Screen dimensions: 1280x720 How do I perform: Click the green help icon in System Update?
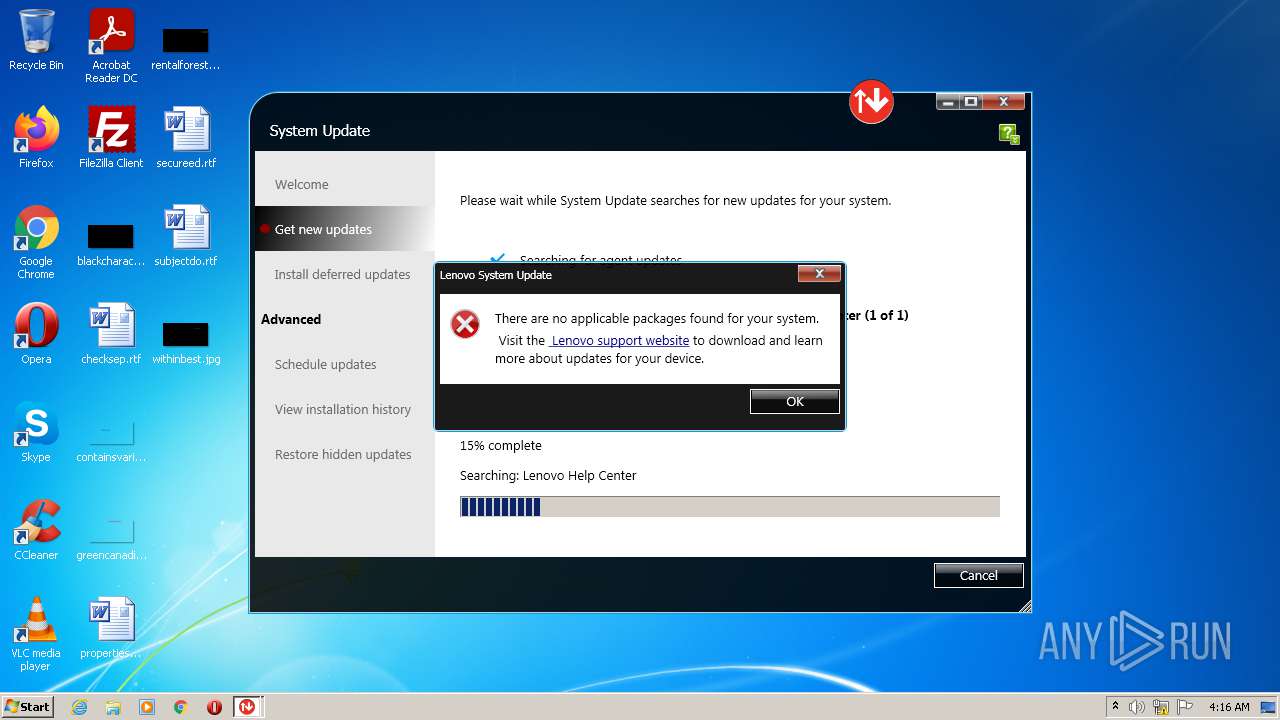tap(1009, 134)
